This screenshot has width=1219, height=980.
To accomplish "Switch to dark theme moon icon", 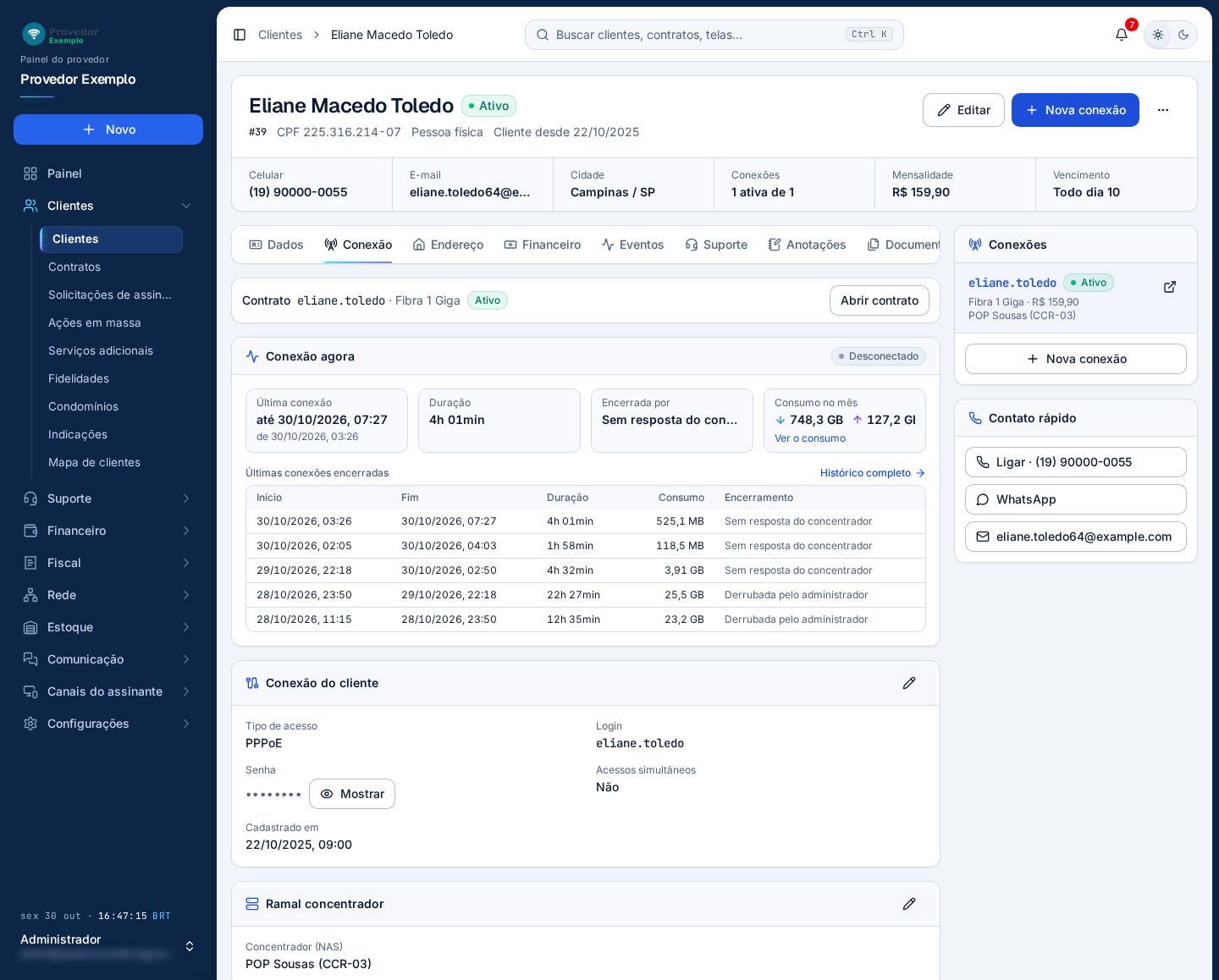I will (1183, 35).
